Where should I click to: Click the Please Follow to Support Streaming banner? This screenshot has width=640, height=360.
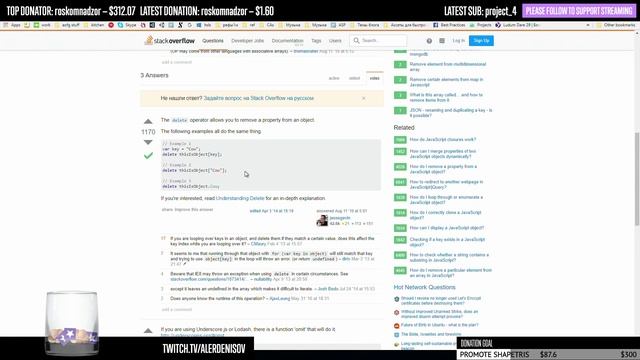579,11
